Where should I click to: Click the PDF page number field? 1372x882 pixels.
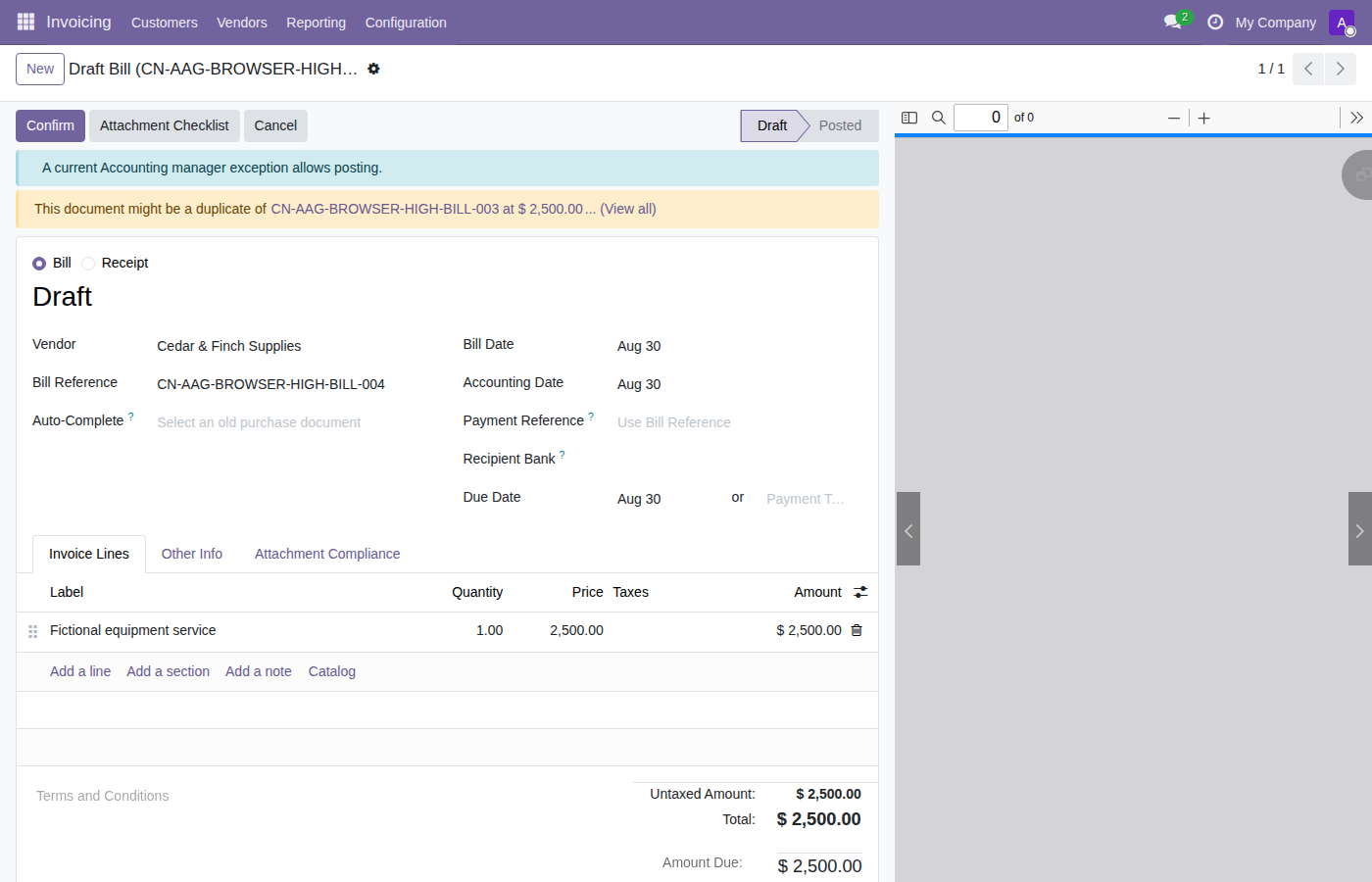click(x=981, y=118)
